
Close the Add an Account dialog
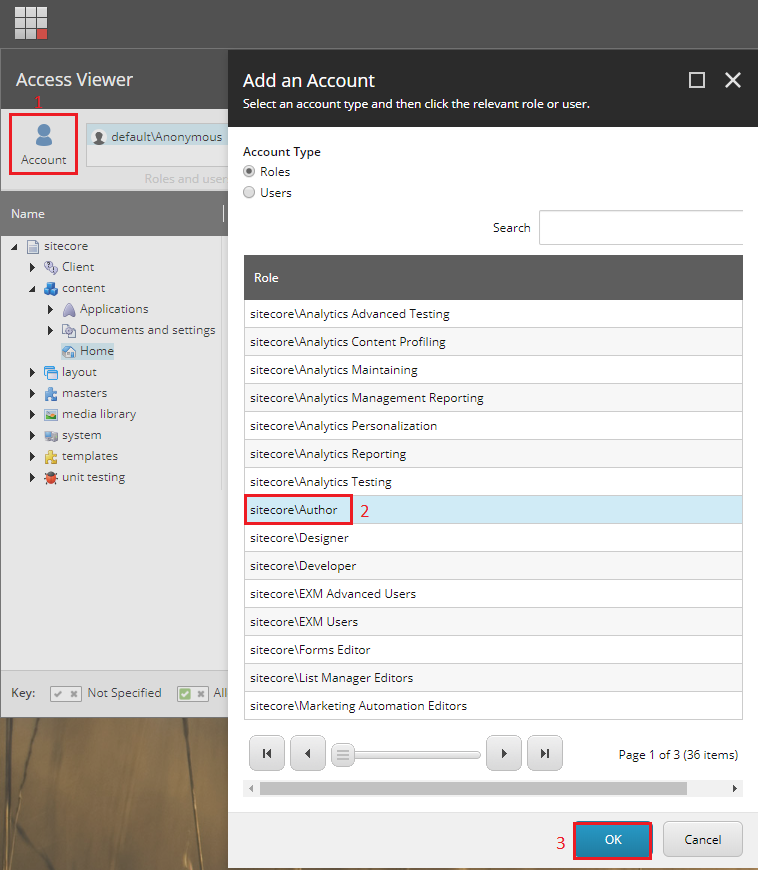(733, 80)
